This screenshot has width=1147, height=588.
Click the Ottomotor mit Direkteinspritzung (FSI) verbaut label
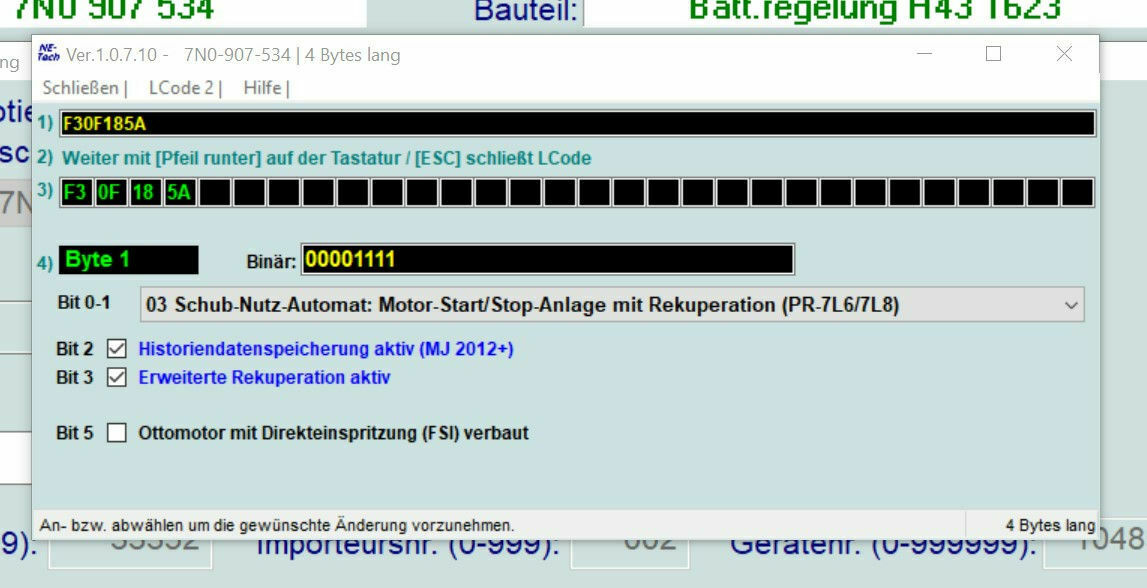334,433
